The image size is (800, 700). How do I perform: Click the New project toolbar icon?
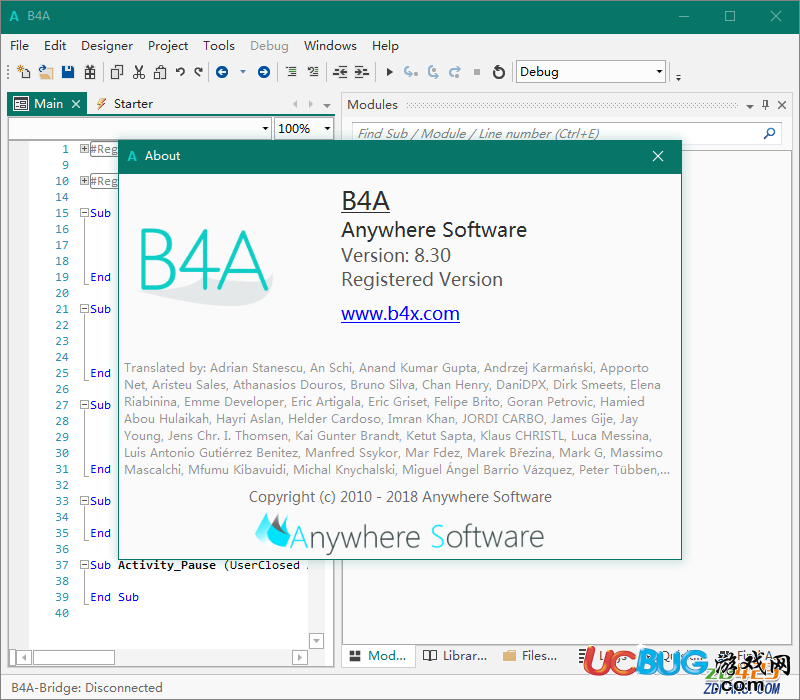point(23,72)
